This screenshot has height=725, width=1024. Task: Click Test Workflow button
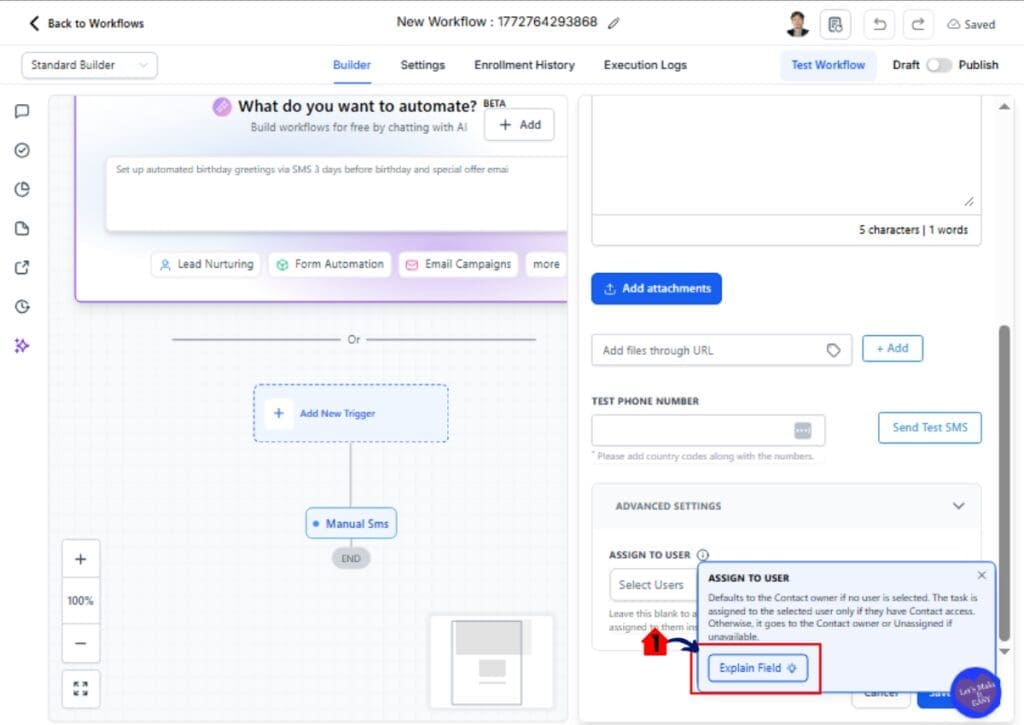coord(828,65)
